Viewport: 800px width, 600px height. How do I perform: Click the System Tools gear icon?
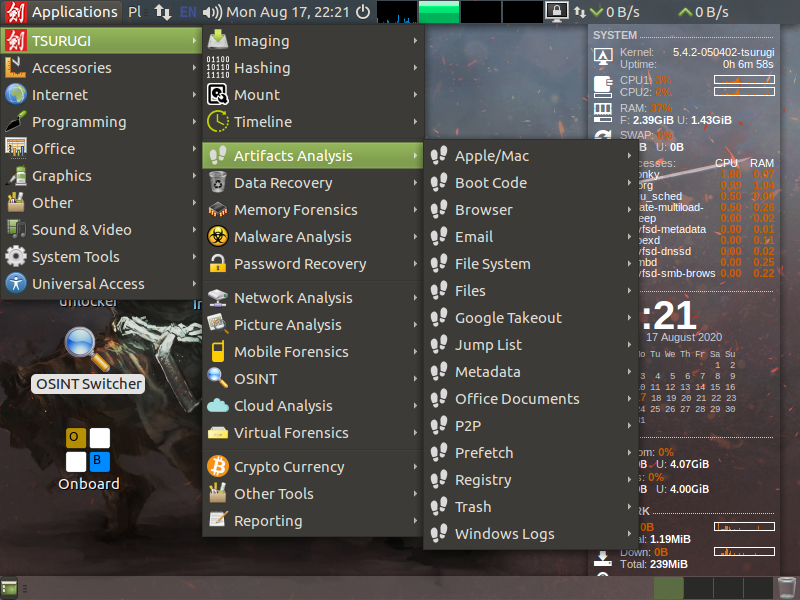coord(15,257)
